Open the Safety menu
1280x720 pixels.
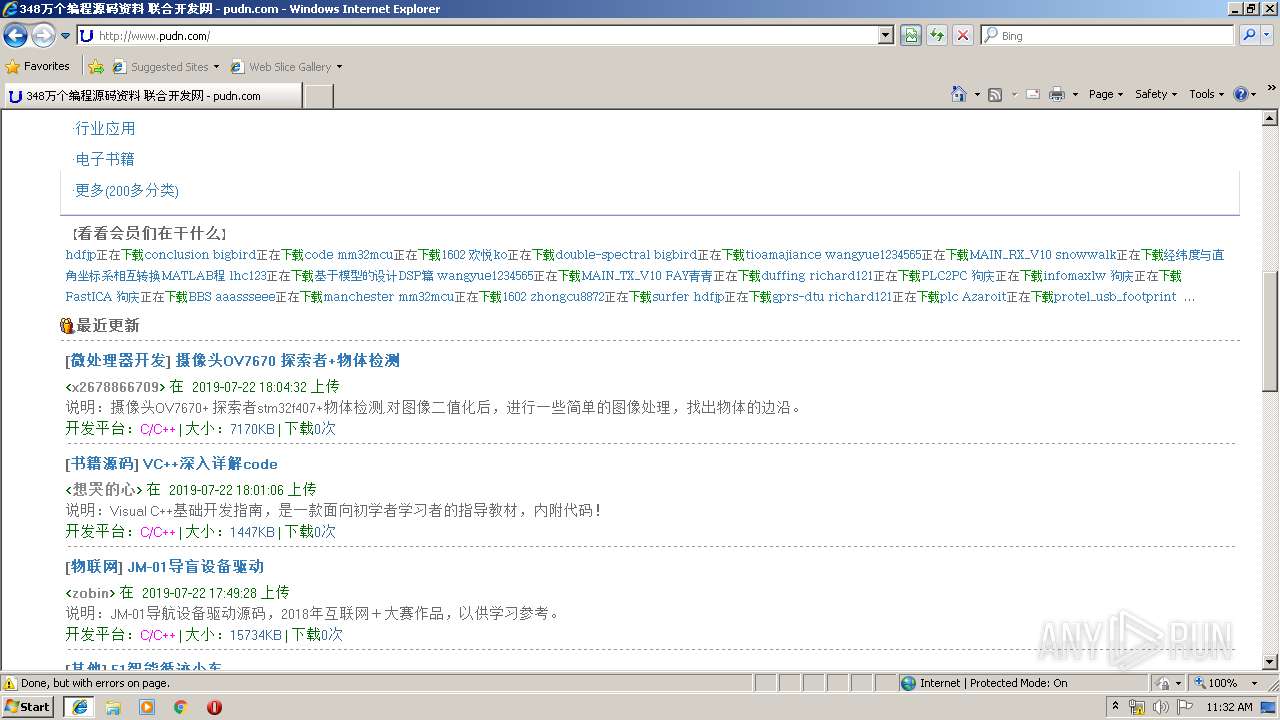pyautogui.click(x=1156, y=94)
